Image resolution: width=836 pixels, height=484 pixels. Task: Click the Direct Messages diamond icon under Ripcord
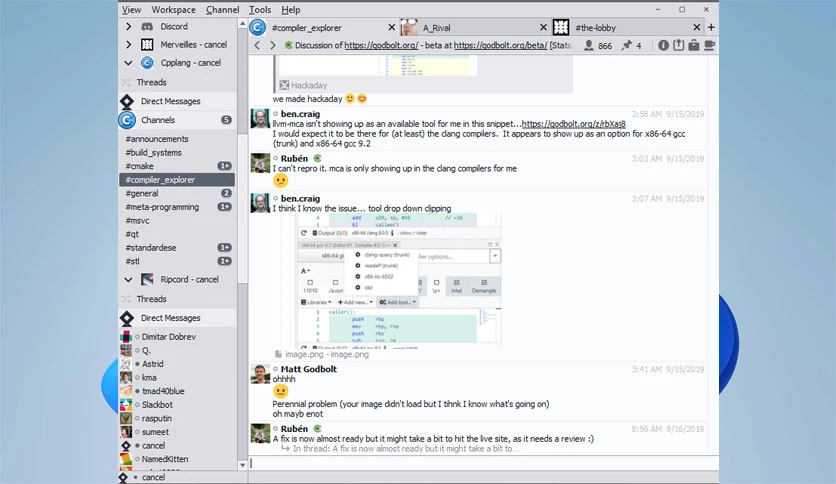[127, 318]
